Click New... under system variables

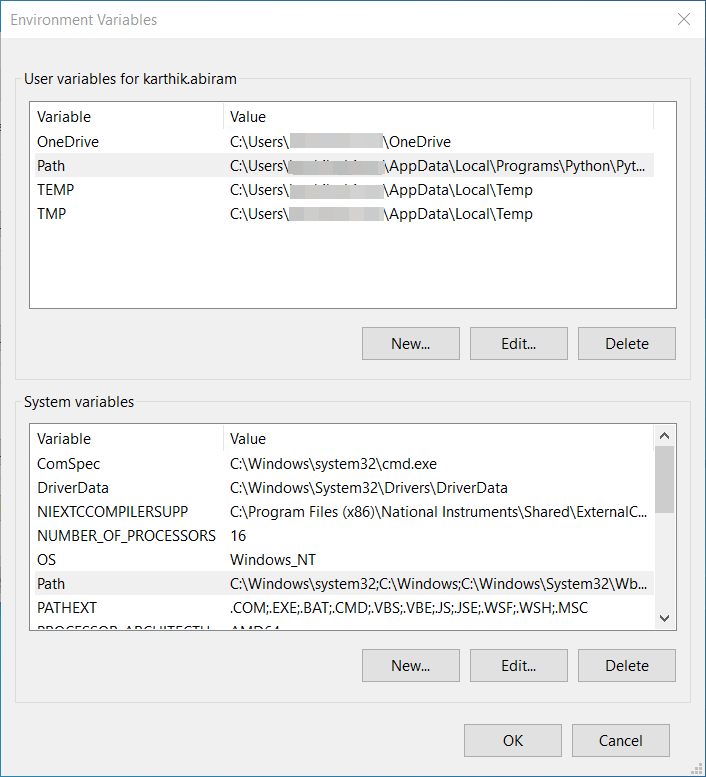[x=410, y=665]
